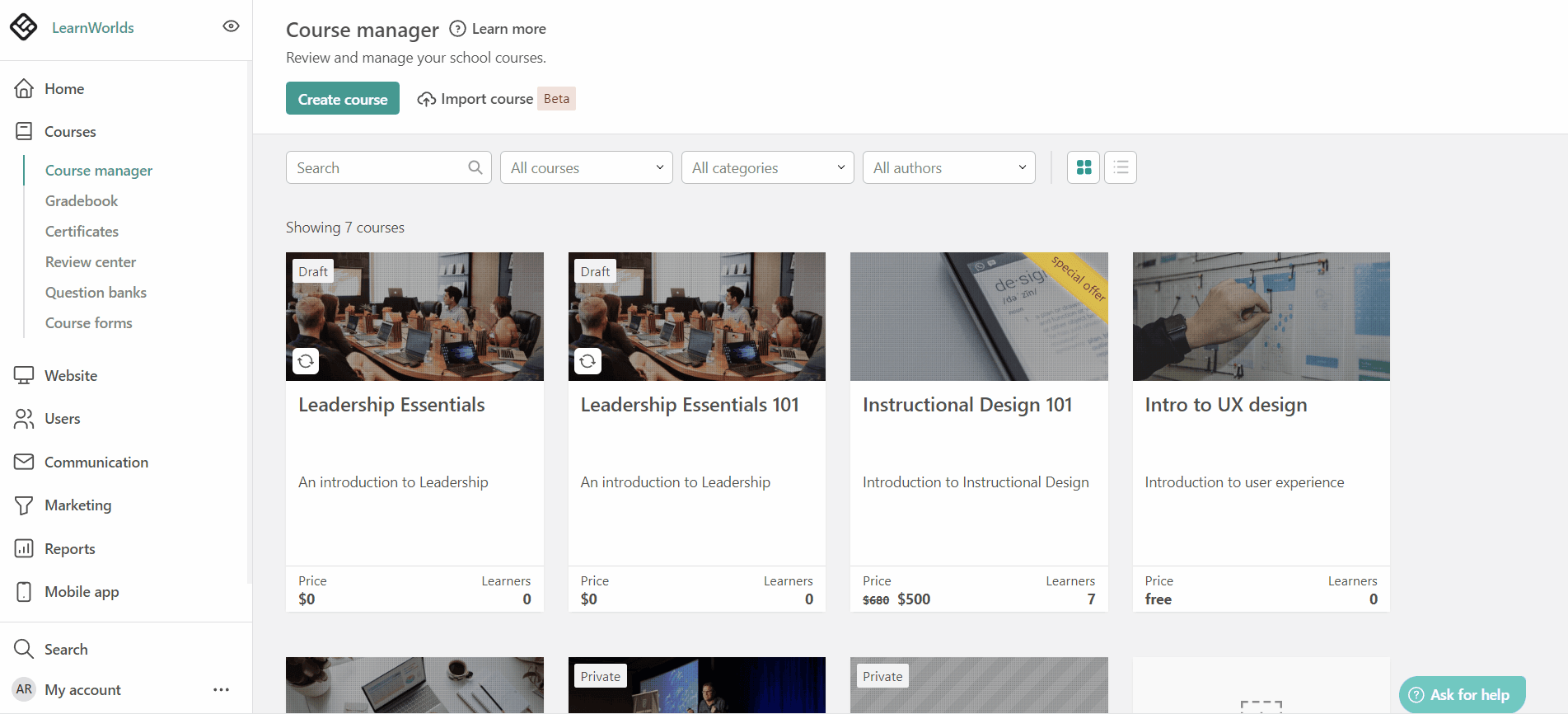Click the Users people icon
Screen dimensions: 1568x714
pos(24,419)
